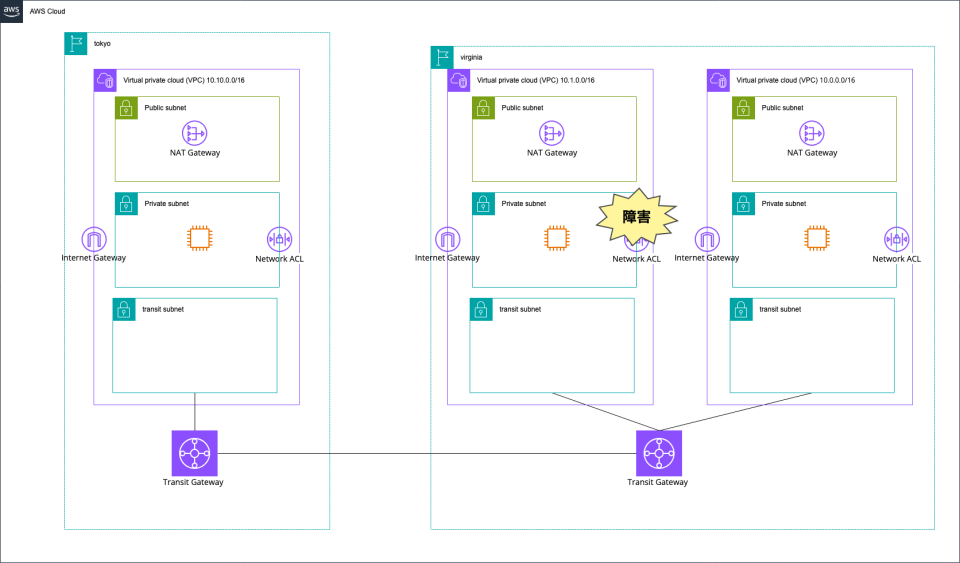Click the 障害 starburst callout

coord(637,217)
